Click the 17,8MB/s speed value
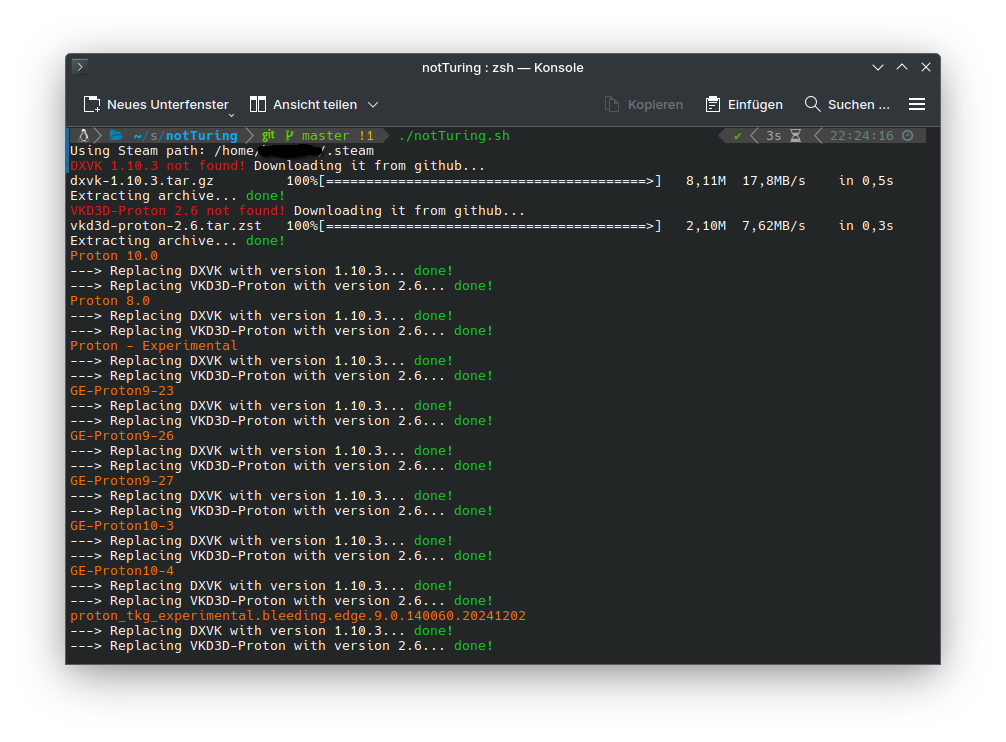This screenshot has width=1006, height=742. point(774,181)
